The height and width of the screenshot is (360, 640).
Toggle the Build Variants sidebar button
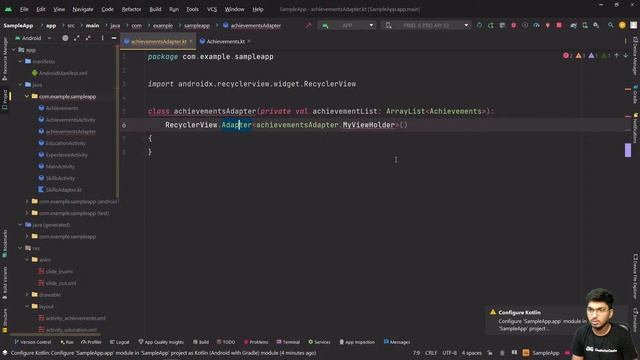pos(5,283)
